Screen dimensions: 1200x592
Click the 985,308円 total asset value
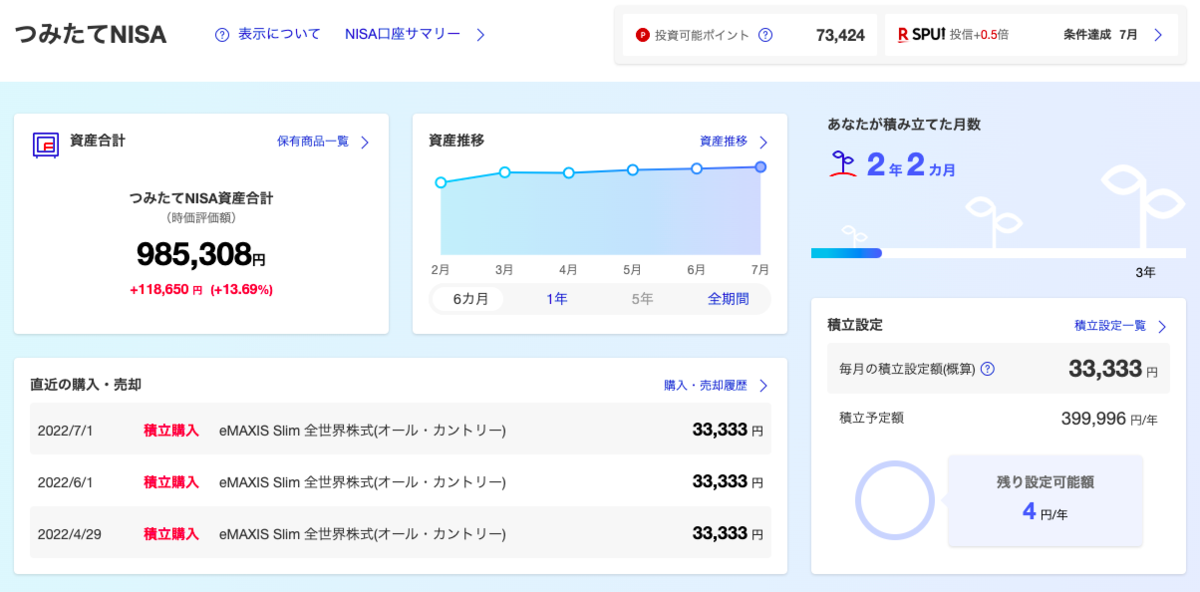[201, 254]
